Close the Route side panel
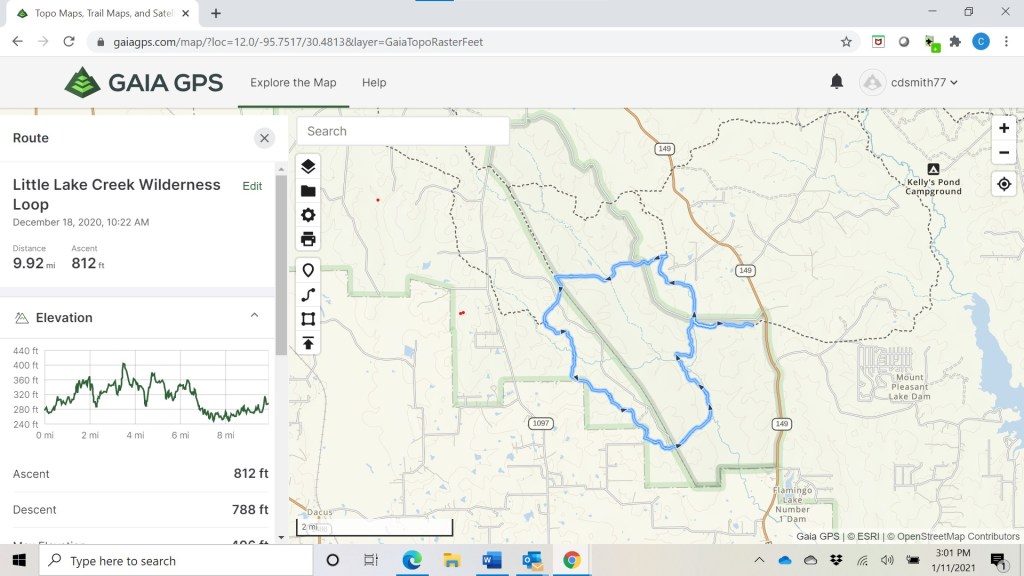The image size is (1024, 576). (264, 138)
